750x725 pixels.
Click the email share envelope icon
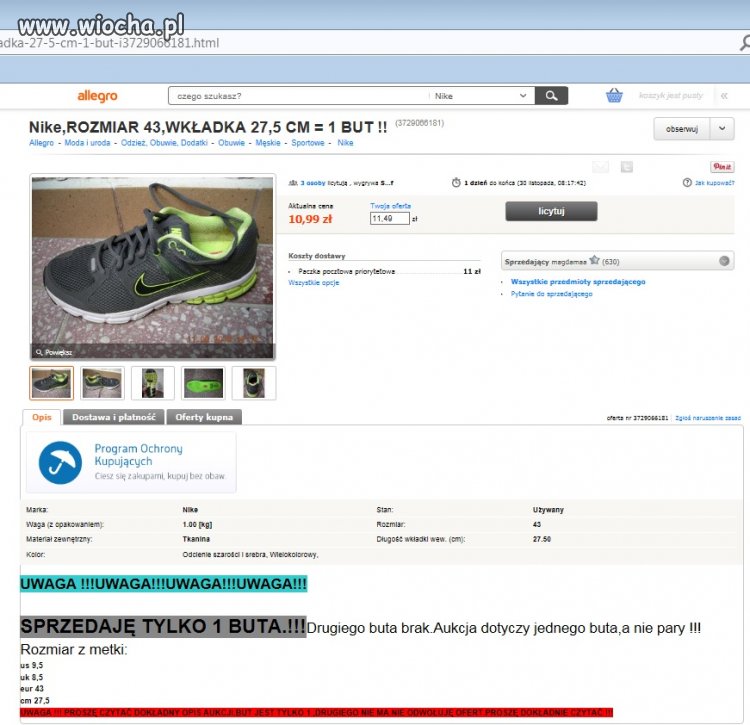pos(601,166)
